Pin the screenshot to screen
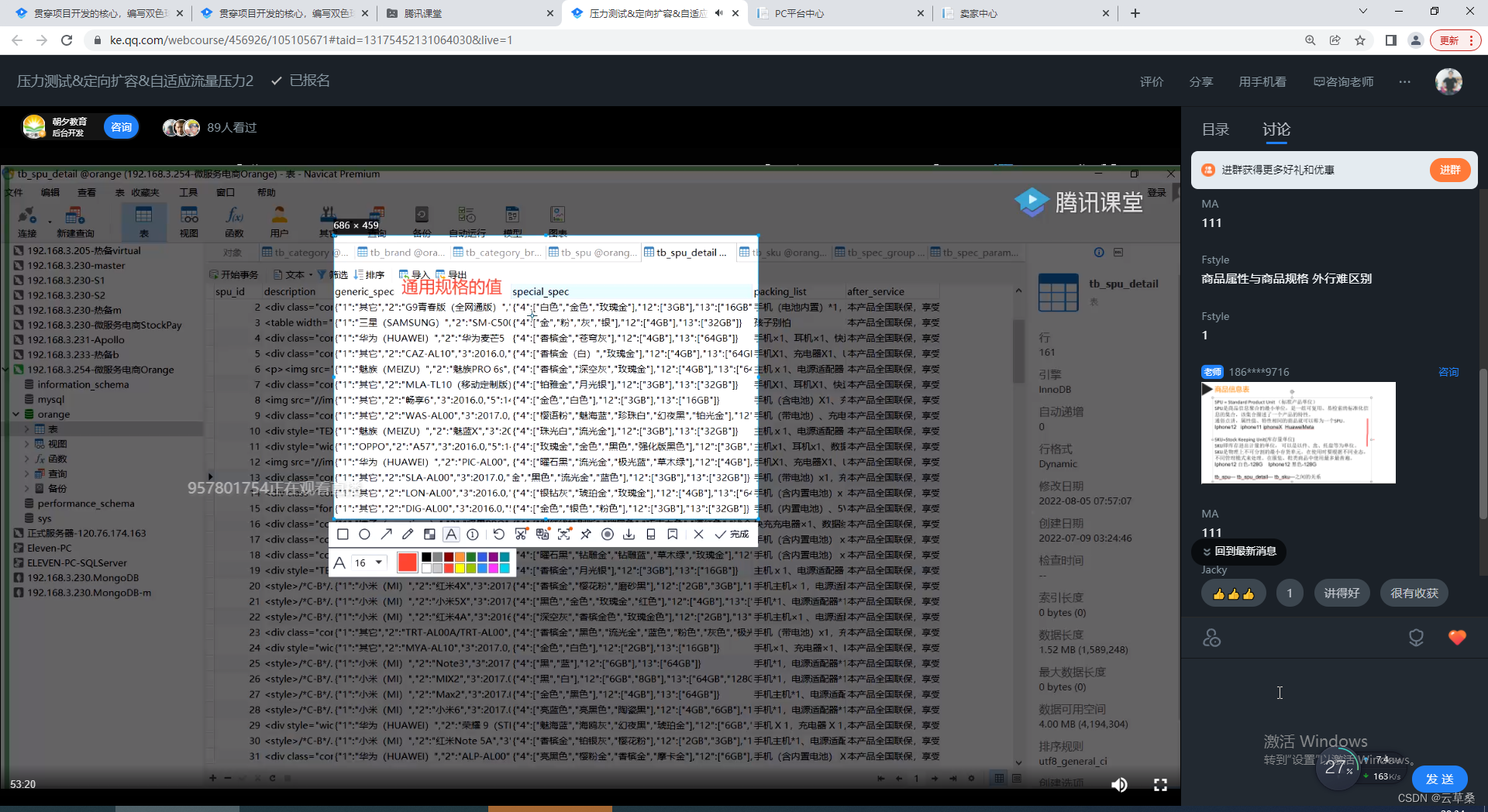 pyautogui.click(x=586, y=534)
